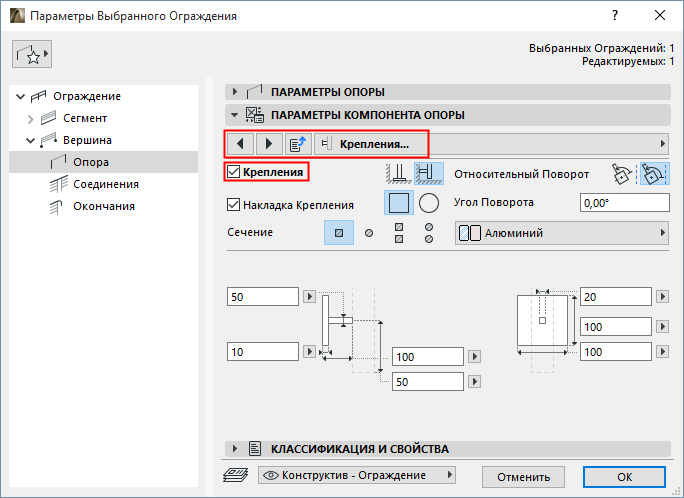Toggle the Накладка Крепления checkbox
The height and width of the screenshot is (498, 684).
coord(233,205)
